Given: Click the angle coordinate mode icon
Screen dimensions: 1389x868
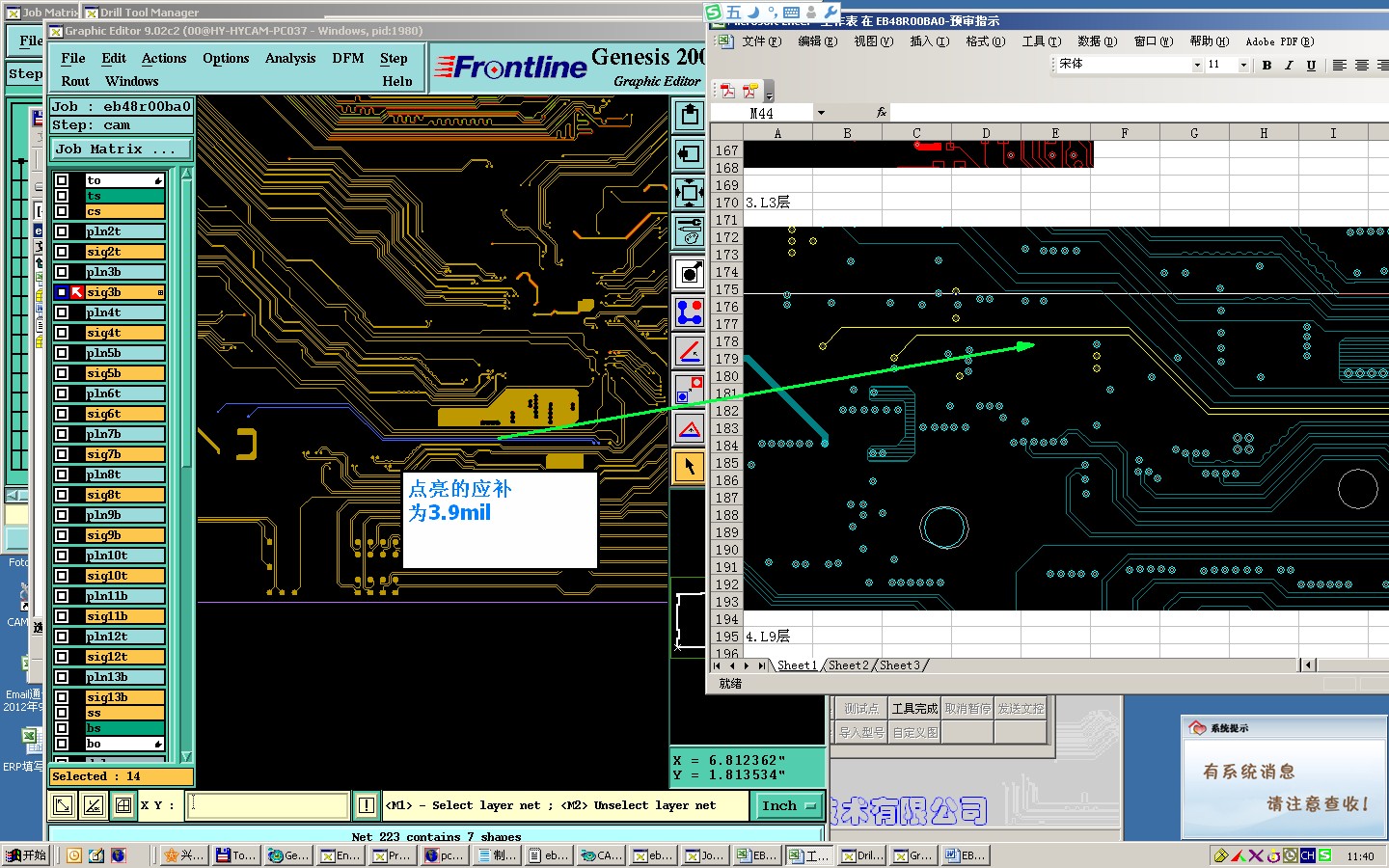Looking at the screenshot, I should (94, 805).
